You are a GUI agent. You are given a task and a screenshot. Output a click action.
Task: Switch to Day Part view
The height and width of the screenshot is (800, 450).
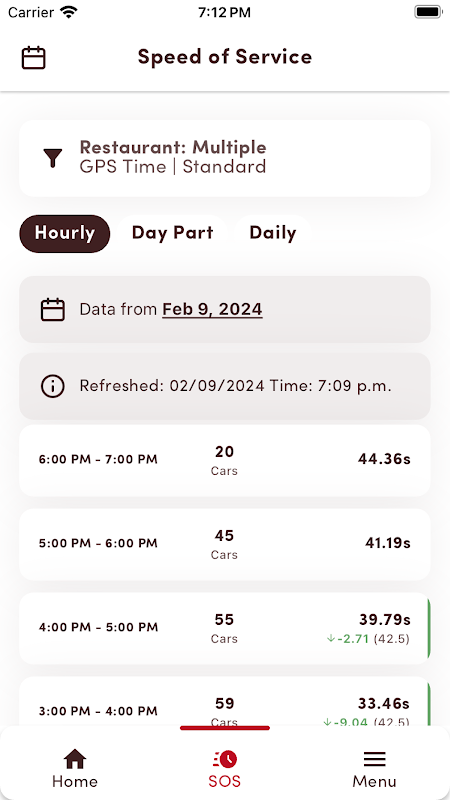pyautogui.click(x=172, y=234)
